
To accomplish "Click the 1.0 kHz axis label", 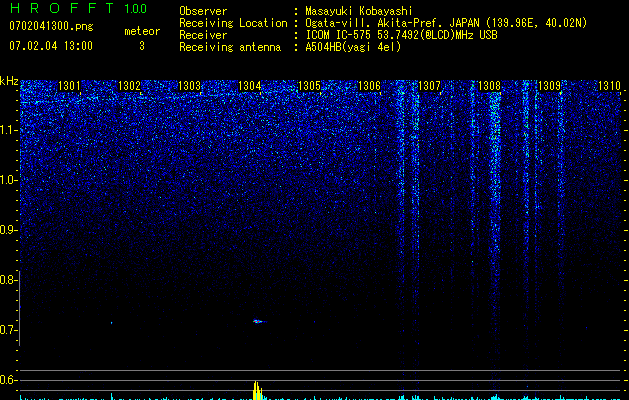I will tap(9, 180).
